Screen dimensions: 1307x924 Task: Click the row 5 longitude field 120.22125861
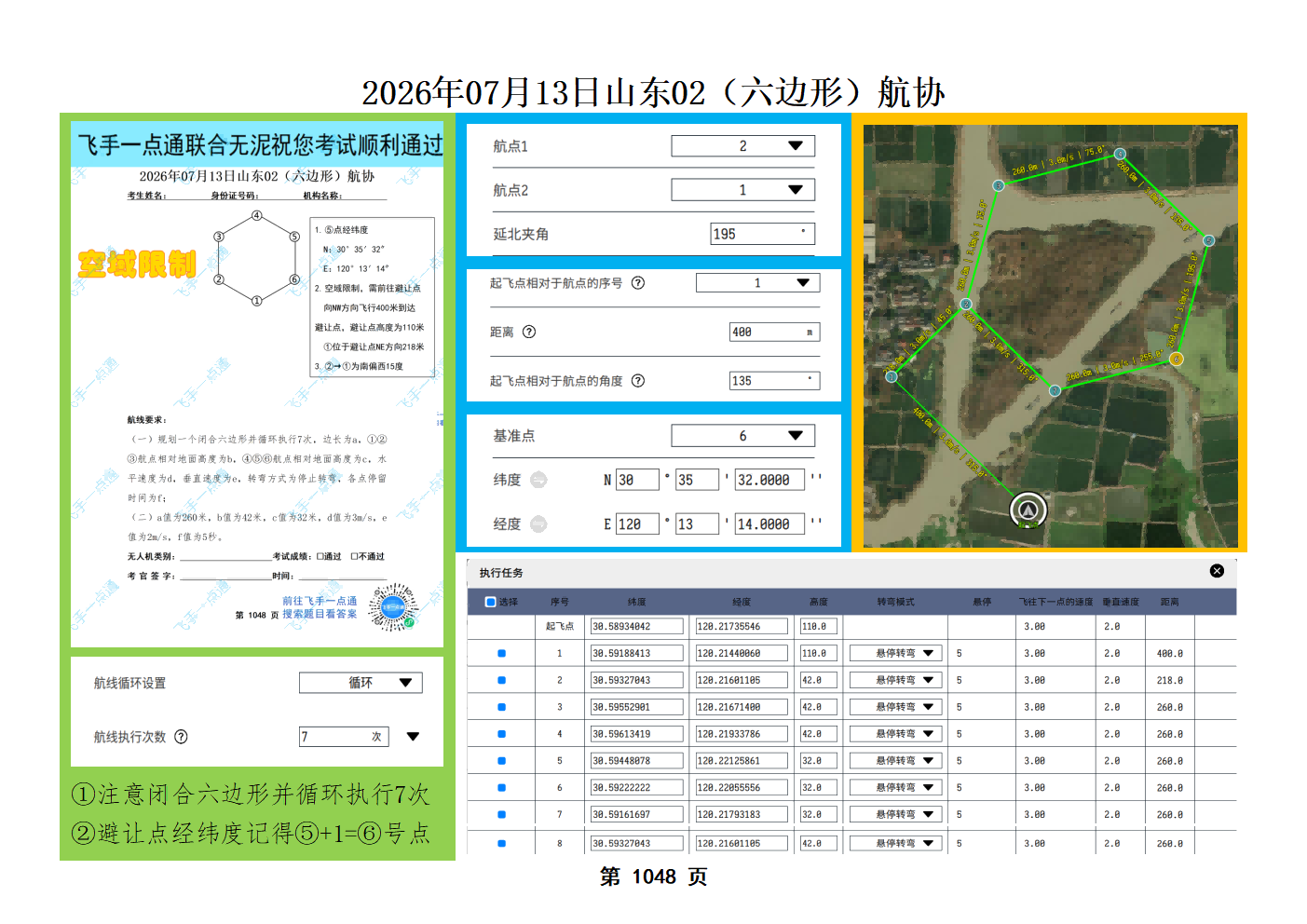(x=742, y=761)
